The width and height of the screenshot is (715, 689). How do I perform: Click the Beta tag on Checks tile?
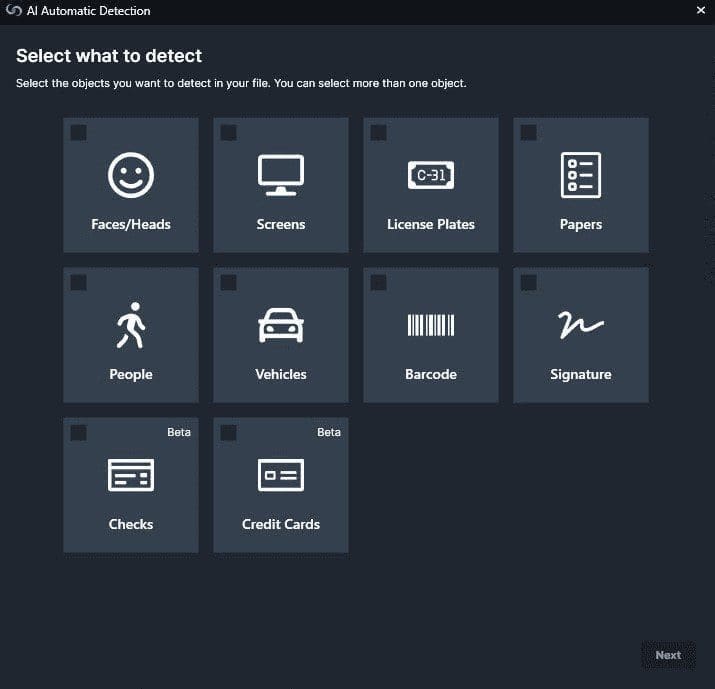(x=179, y=432)
